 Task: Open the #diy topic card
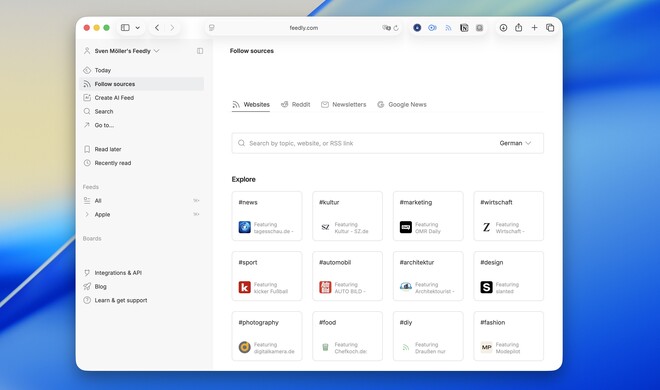point(428,336)
